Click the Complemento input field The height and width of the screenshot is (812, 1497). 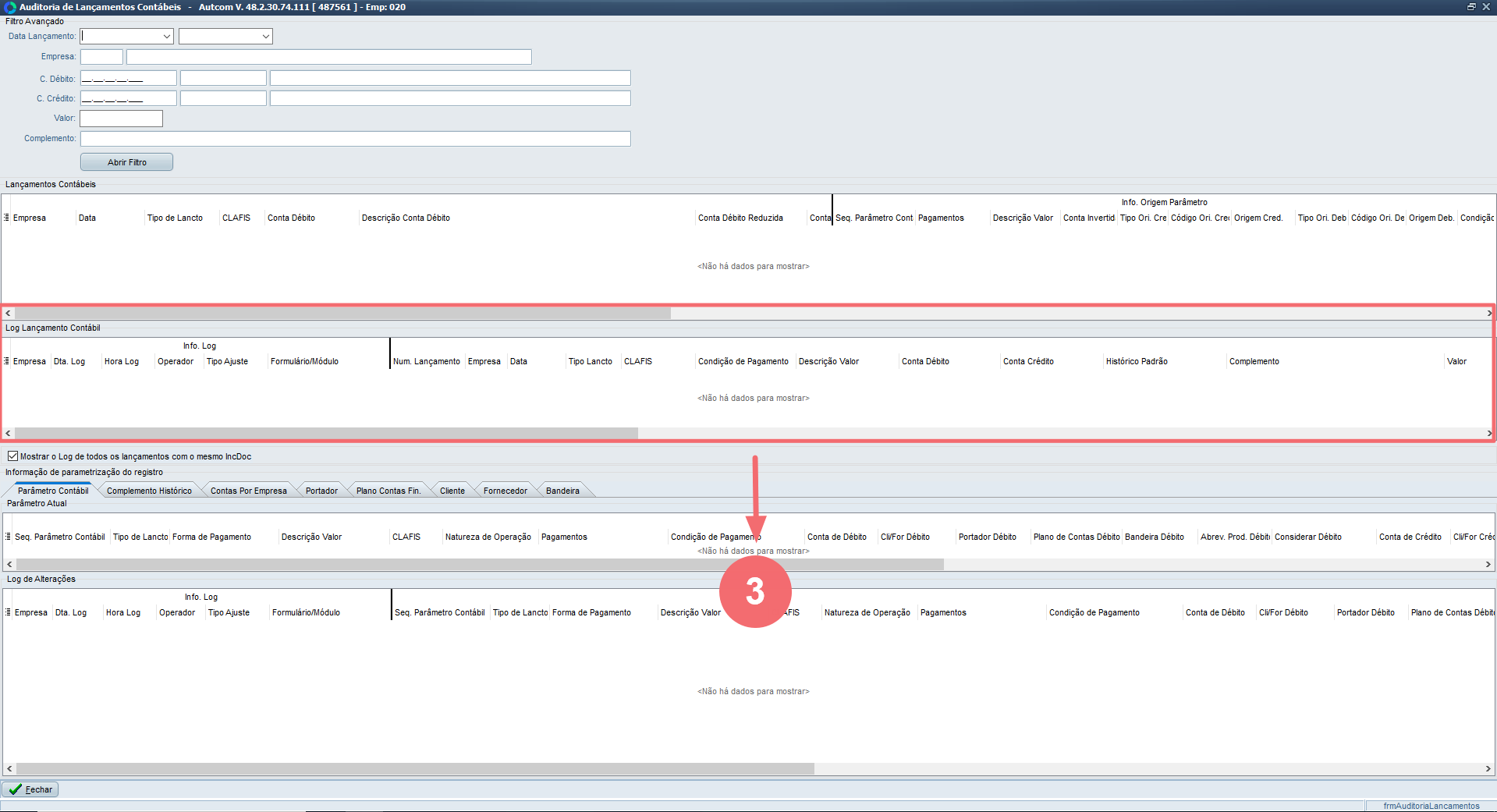tap(355, 139)
